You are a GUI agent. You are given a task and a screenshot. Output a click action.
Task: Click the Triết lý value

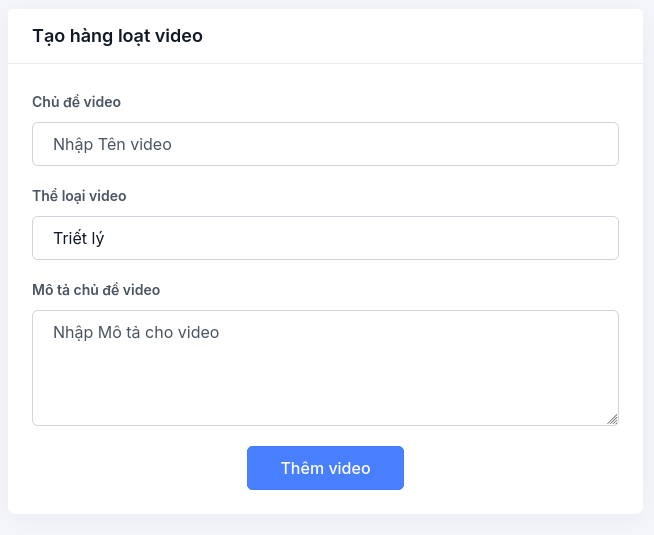pos(79,238)
